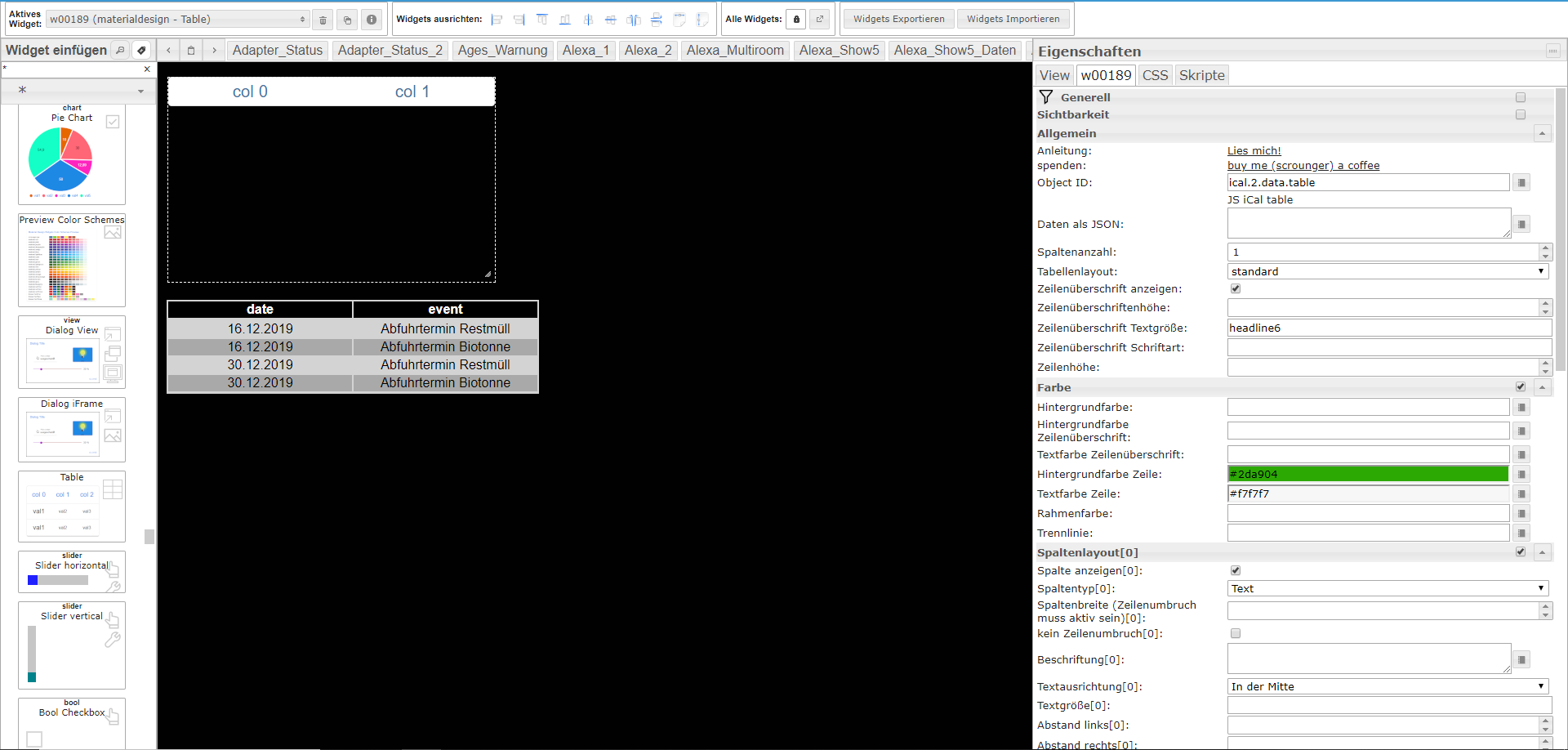Open the Textausrichtung[0] dropdown
Image resolution: width=1568 pixels, height=750 pixels.
[x=1388, y=686]
